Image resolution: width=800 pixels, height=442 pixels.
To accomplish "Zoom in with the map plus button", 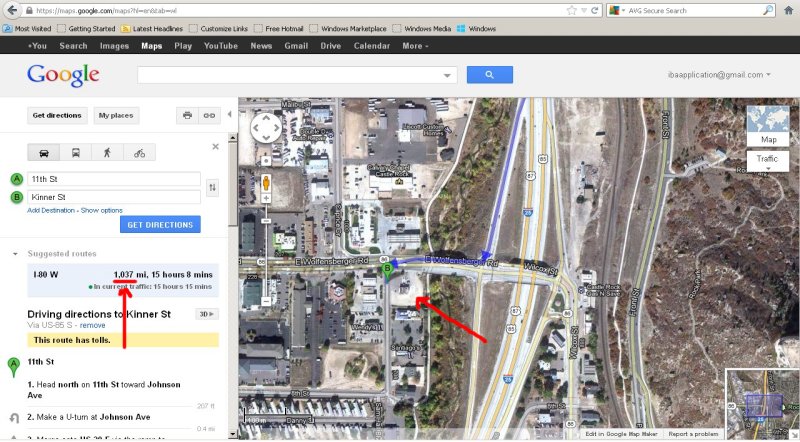I will pyautogui.click(x=266, y=198).
